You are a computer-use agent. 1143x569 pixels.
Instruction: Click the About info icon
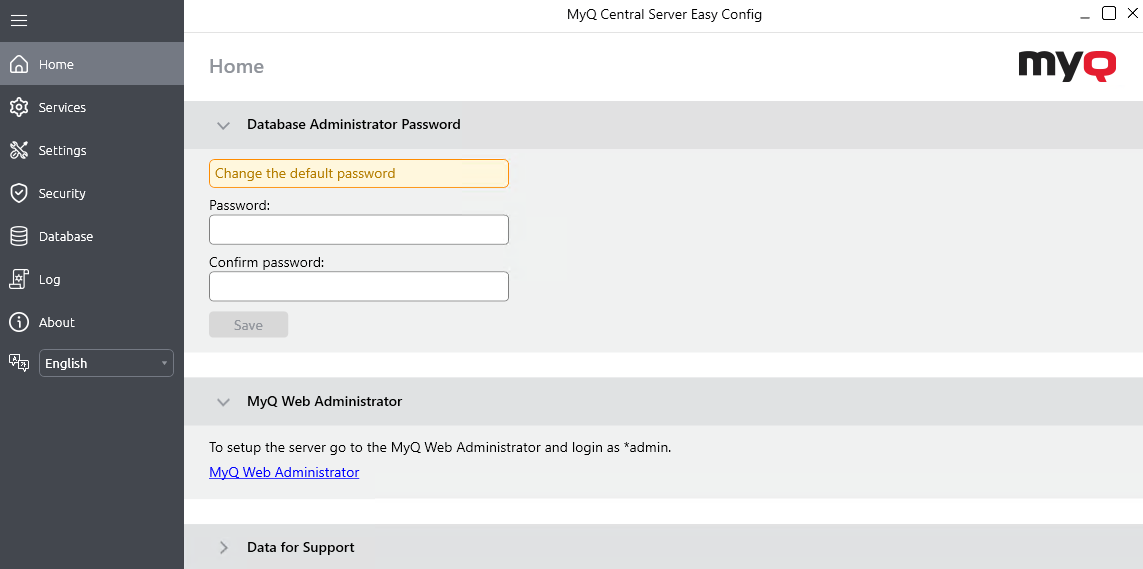click(18, 322)
